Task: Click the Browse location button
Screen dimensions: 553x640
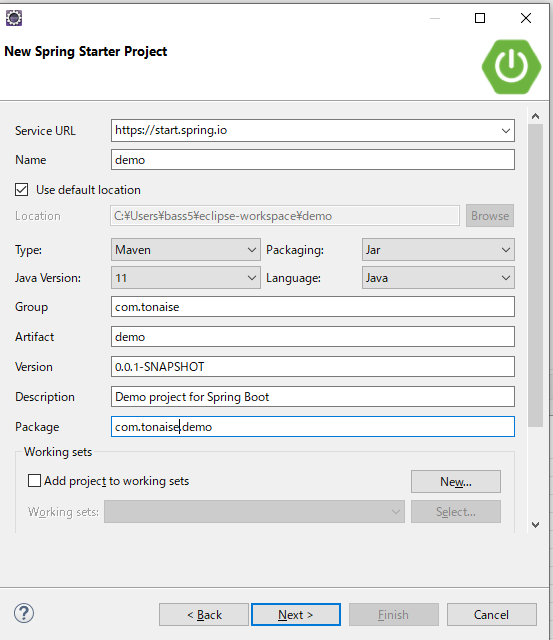Action: pos(490,216)
